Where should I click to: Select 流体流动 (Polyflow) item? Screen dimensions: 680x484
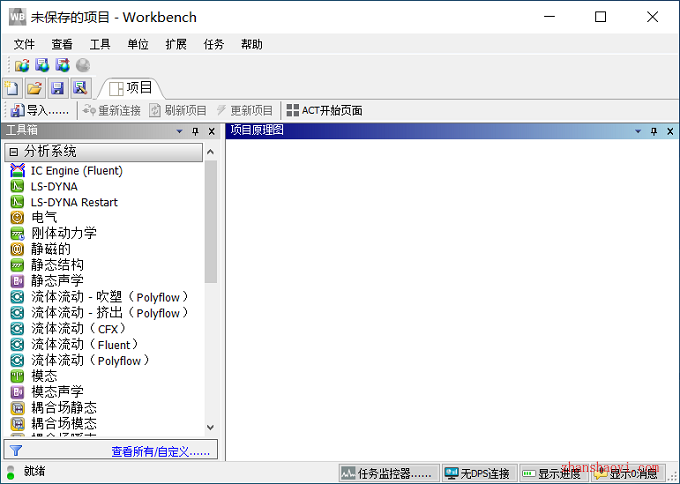[80, 360]
